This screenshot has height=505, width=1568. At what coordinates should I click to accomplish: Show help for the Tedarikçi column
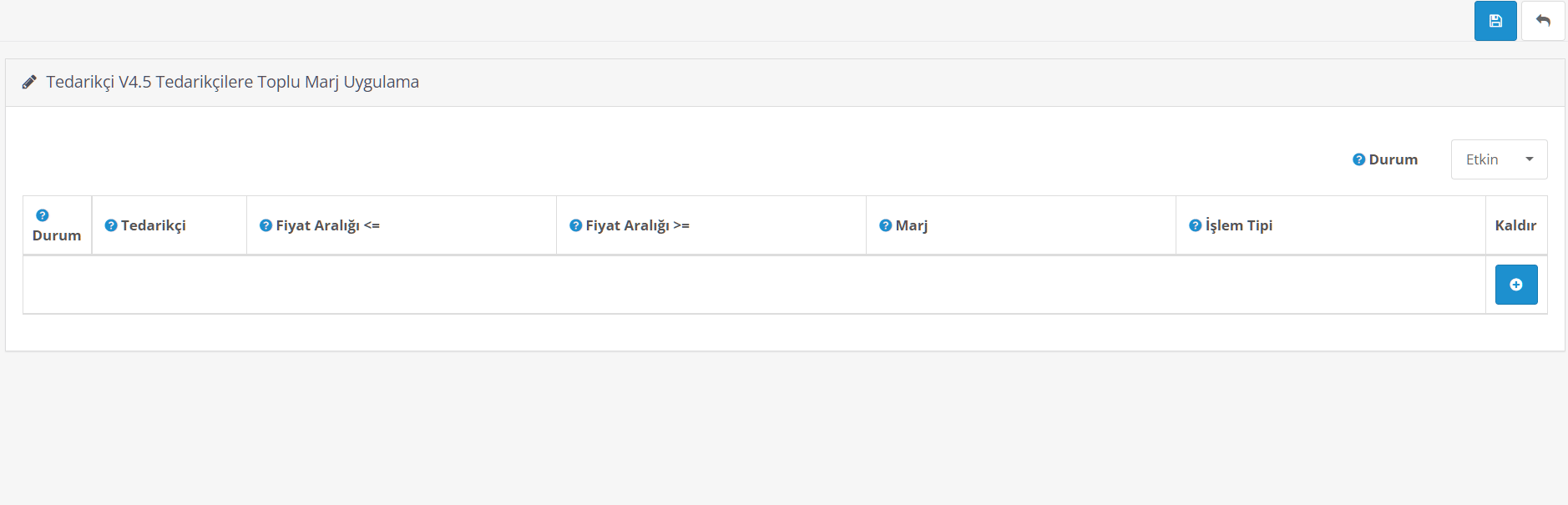pos(111,225)
